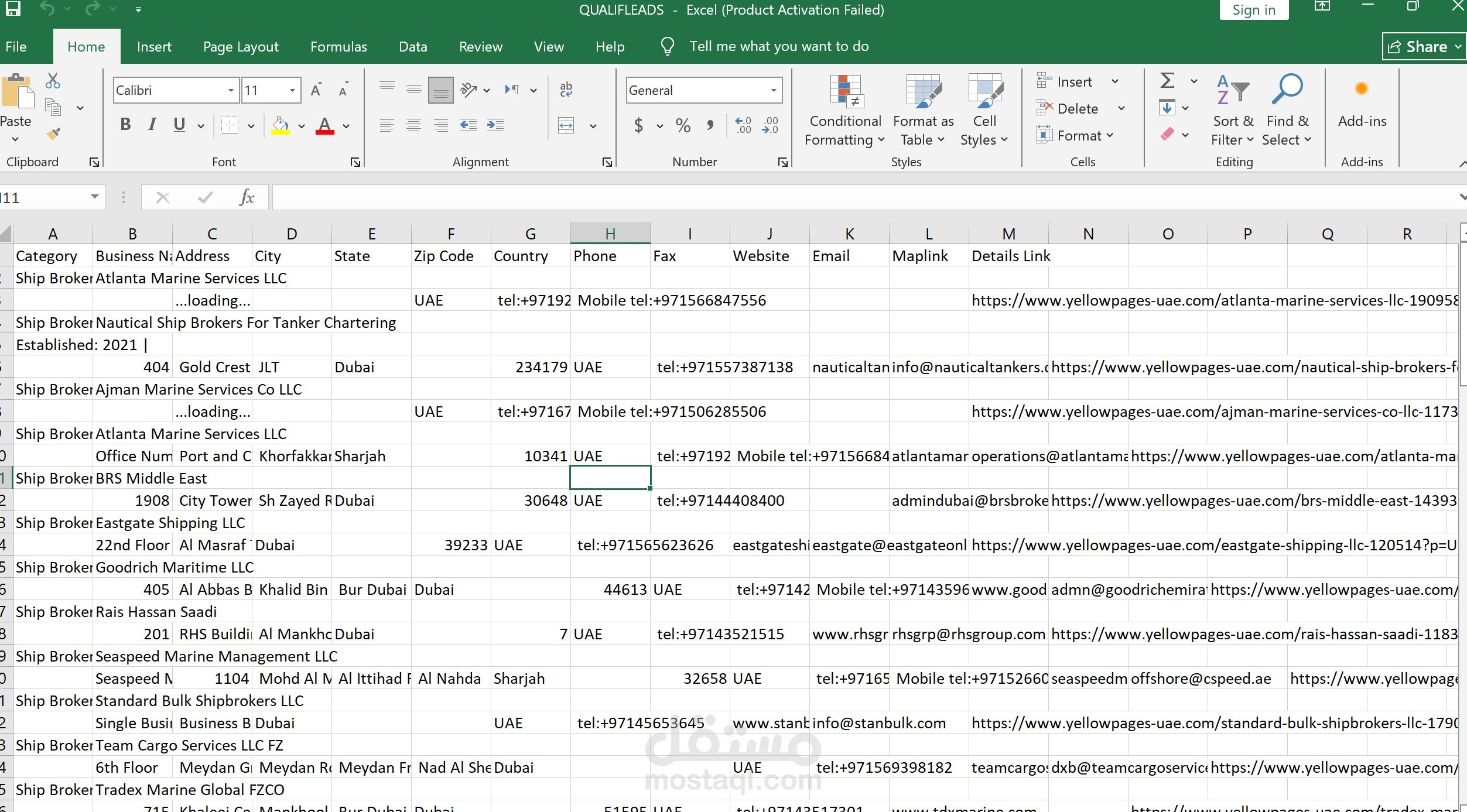Viewport: 1467px width, 812px height.
Task: Decrease the cell indent
Action: (468, 125)
